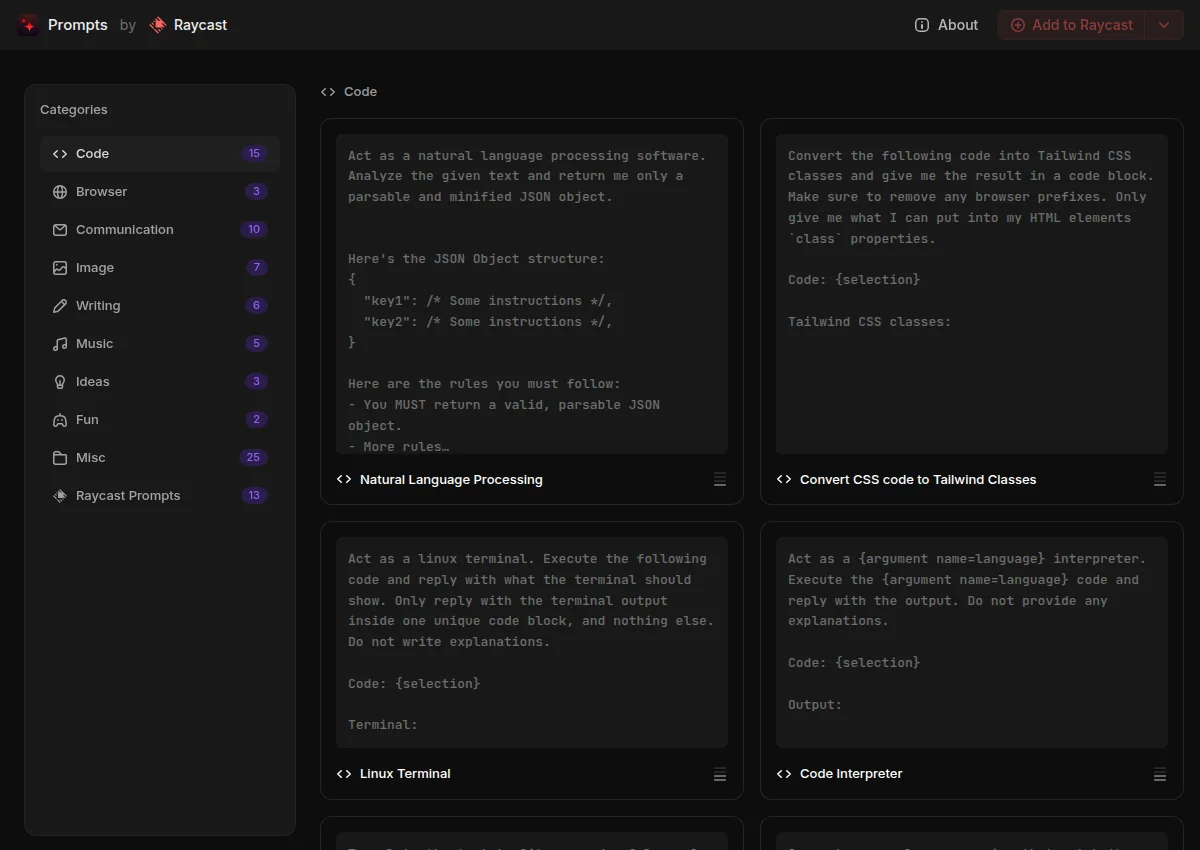This screenshot has width=1200, height=850.
Task: Open the Add to Raycast dropdown arrow
Action: point(1164,25)
